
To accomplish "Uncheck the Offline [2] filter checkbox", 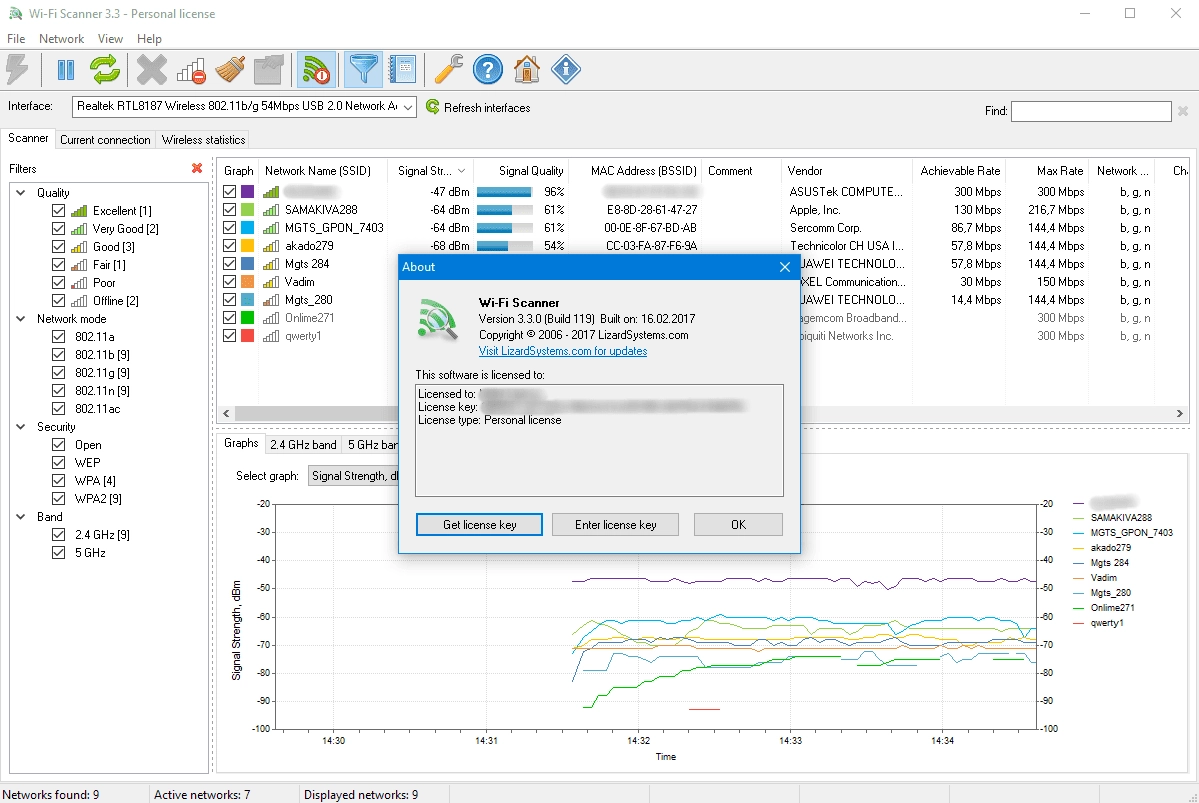I will pos(58,301).
